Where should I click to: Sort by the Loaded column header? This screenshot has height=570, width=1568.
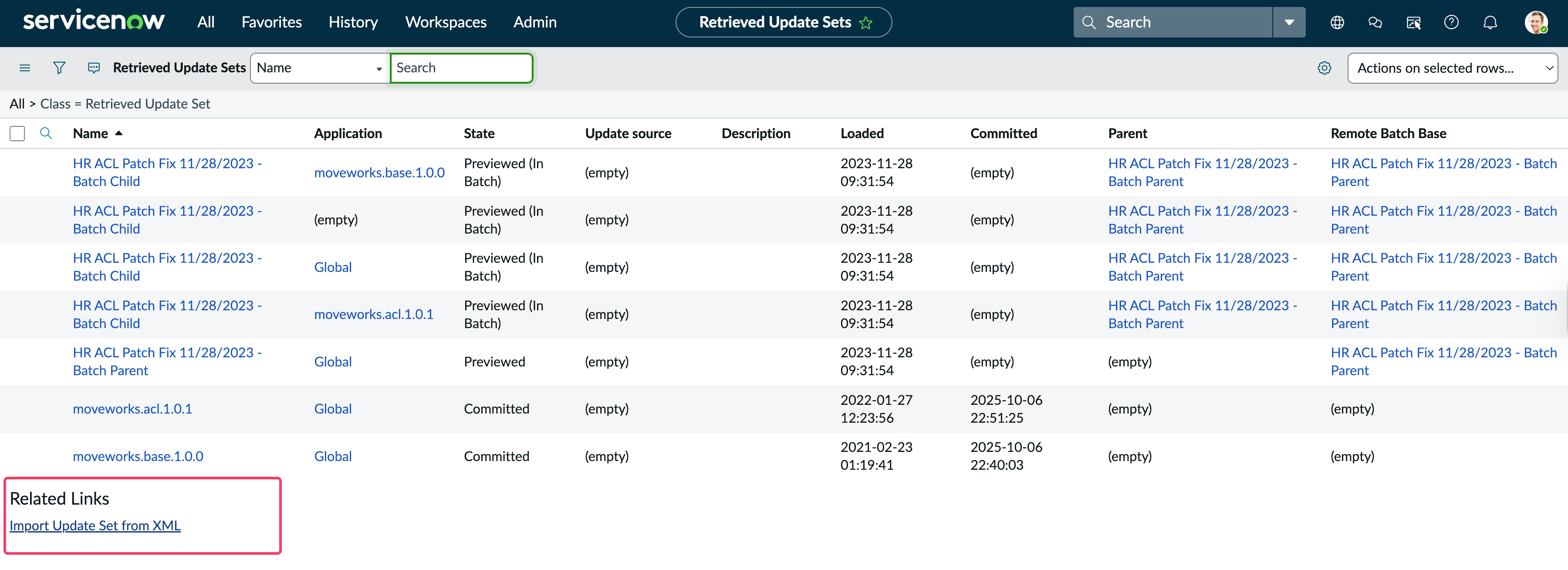pos(861,133)
